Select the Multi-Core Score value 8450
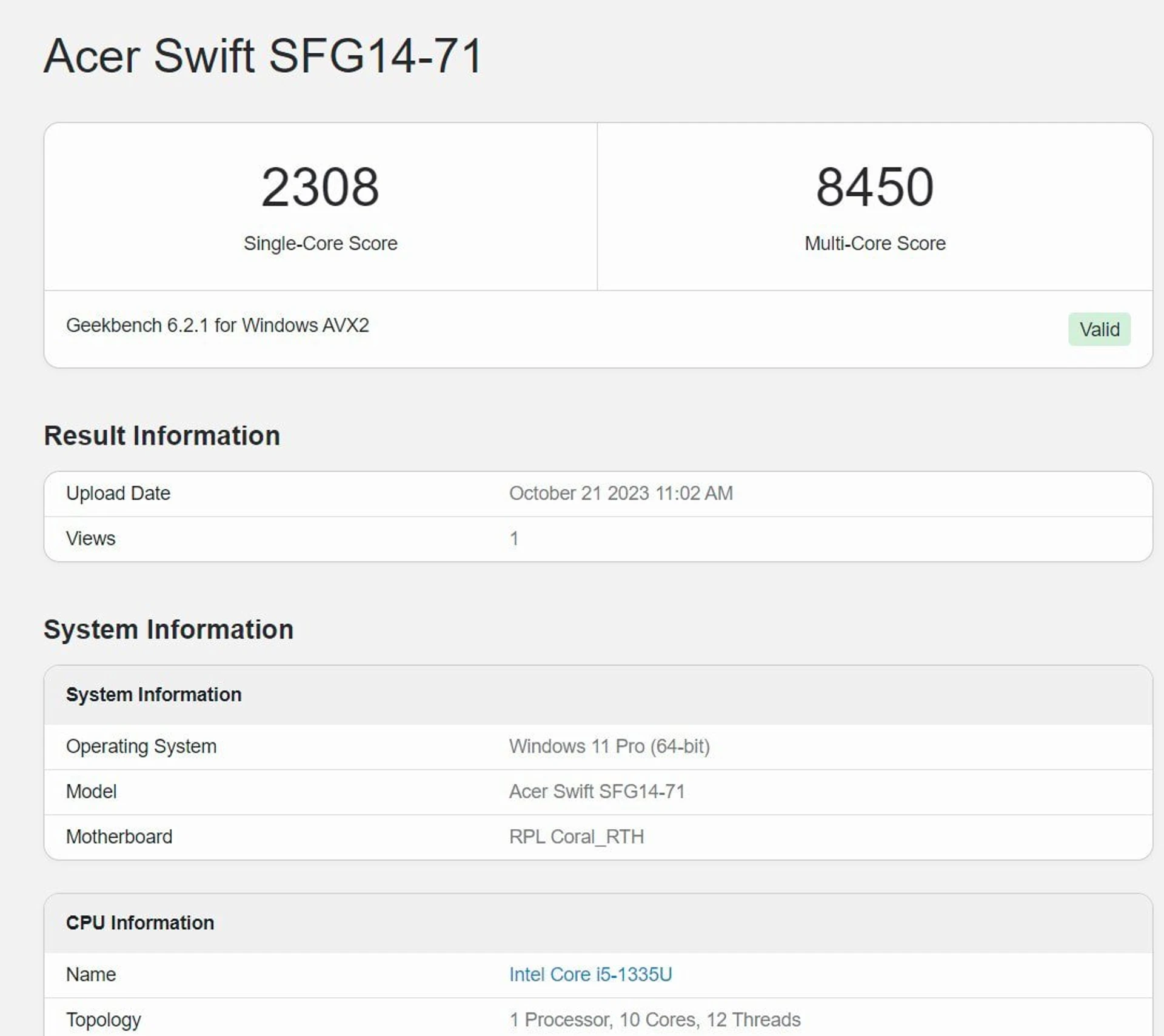Screen dimensions: 1164x1036 875,187
